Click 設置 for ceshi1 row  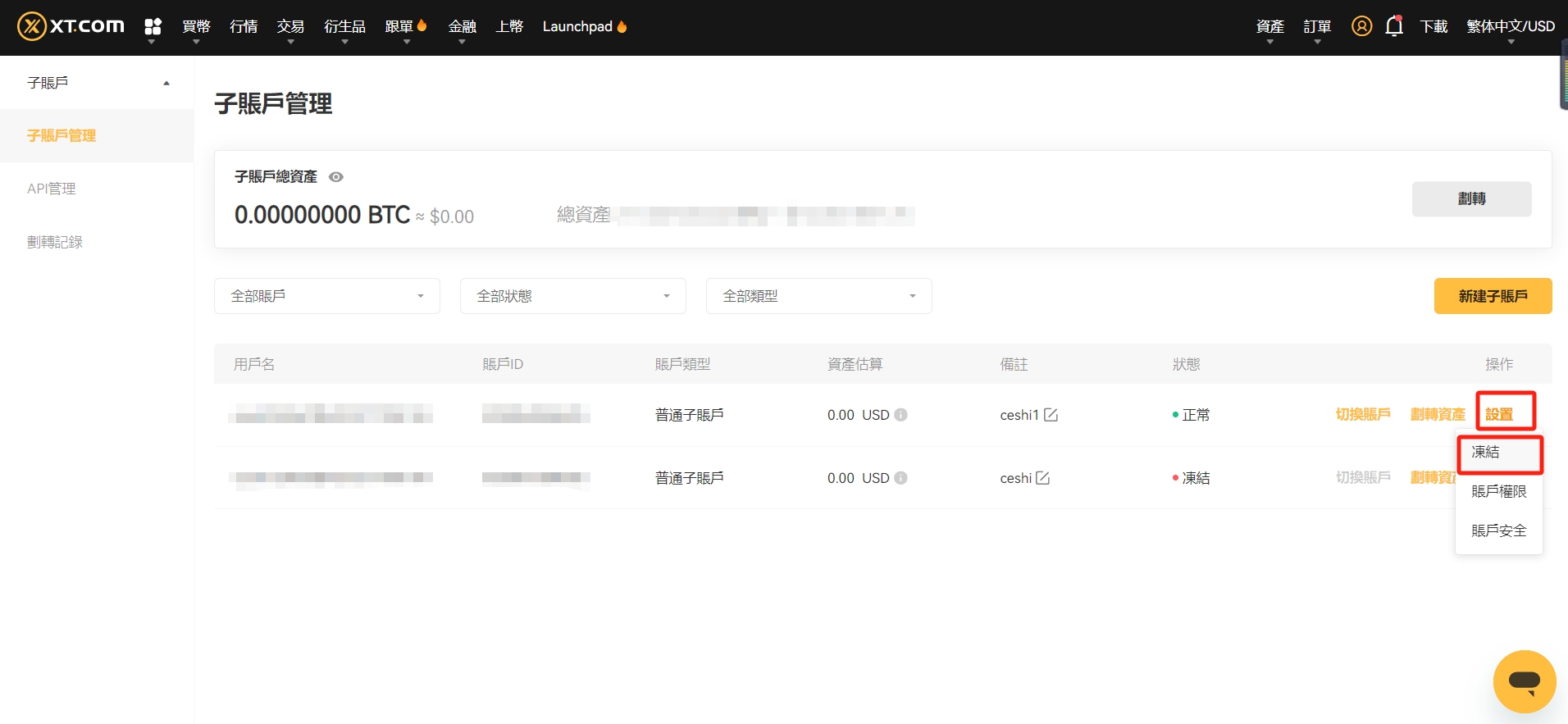point(1499,415)
